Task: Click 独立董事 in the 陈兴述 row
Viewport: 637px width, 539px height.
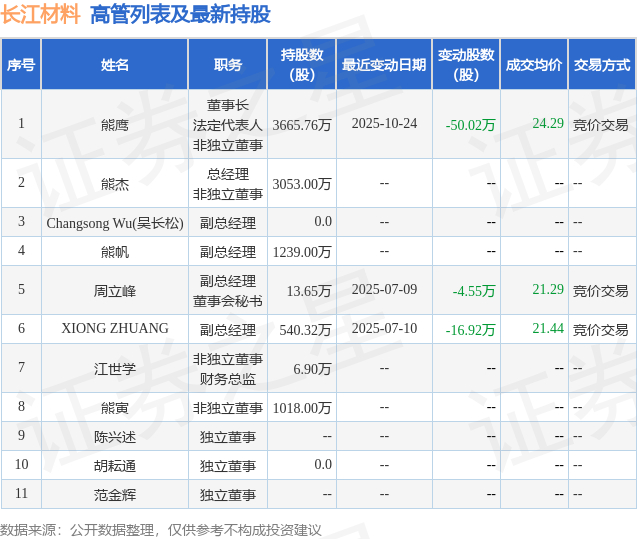Action: (228, 437)
